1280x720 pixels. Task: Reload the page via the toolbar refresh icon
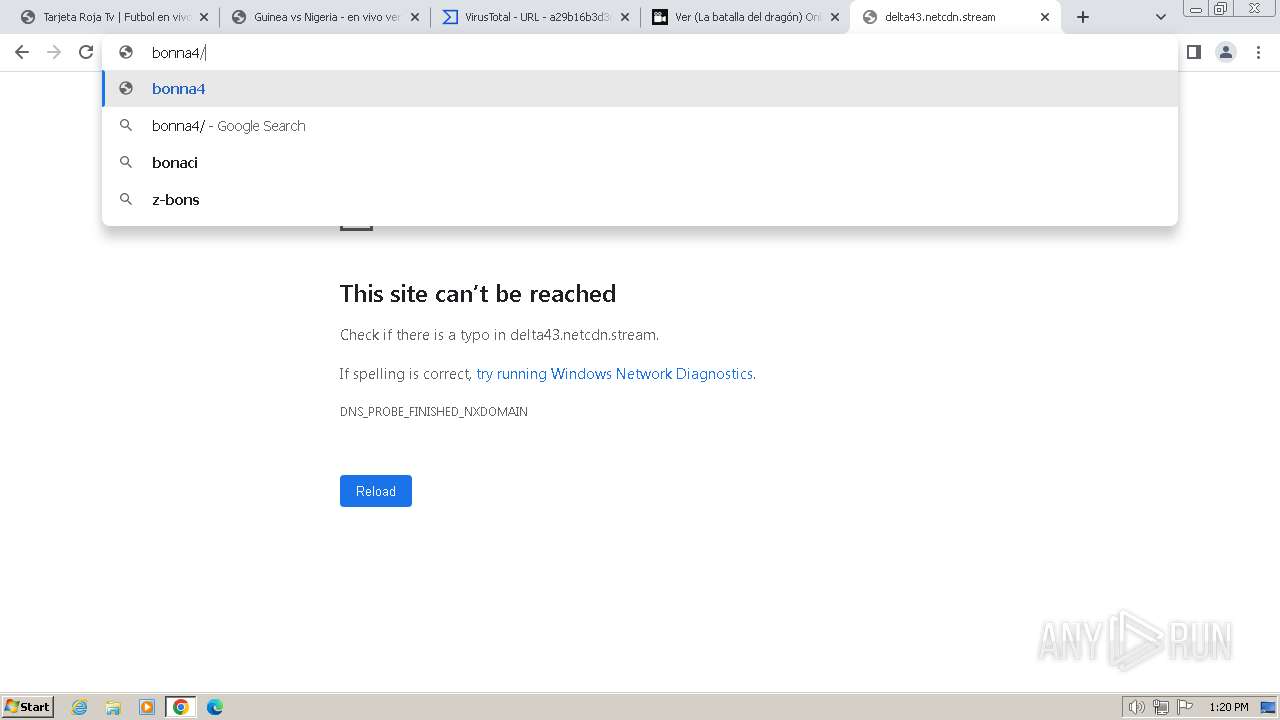[x=86, y=52]
